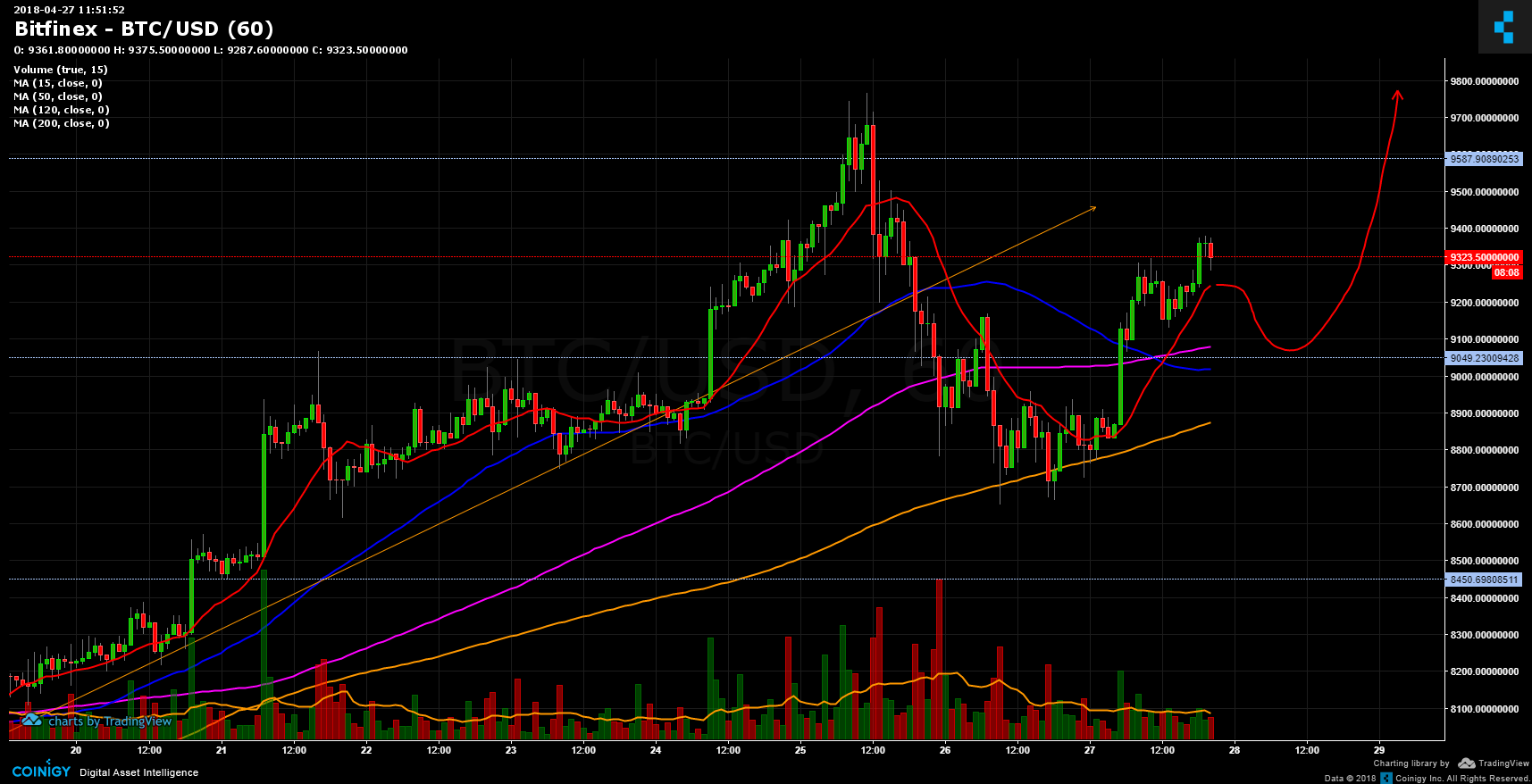The height and width of the screenshot is (784, 1532).
Task: Click the date label 27 on time axis
Action: (x=1089, y=750)
